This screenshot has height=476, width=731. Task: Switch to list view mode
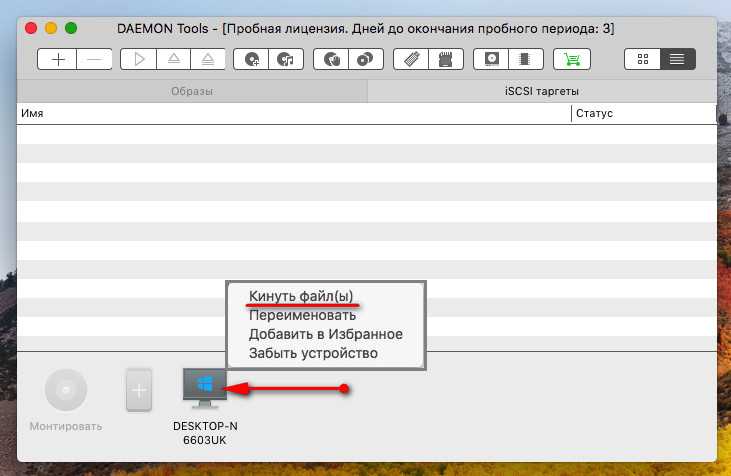pyautogui.click(x=677, y=59)
